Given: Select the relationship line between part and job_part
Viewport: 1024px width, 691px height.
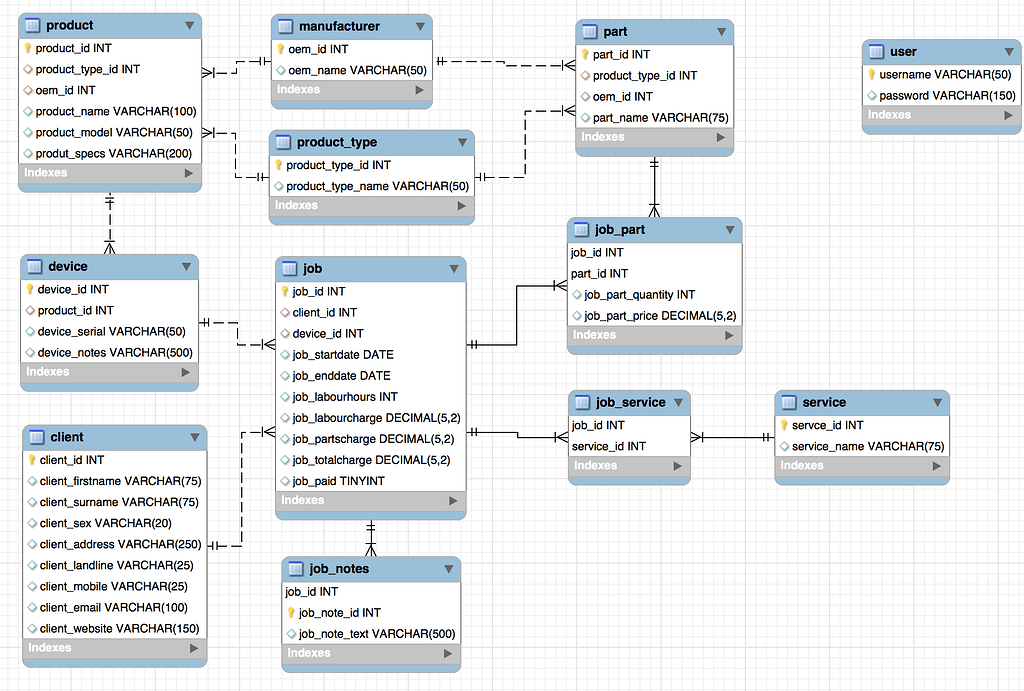Looking at the screenshot, I should [655, 186].
